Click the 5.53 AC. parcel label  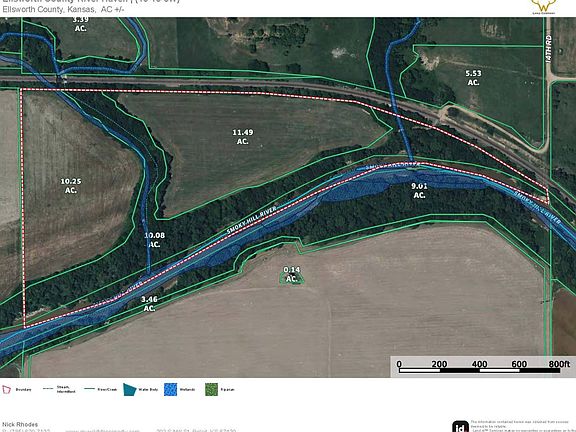[x=473, y=78]
